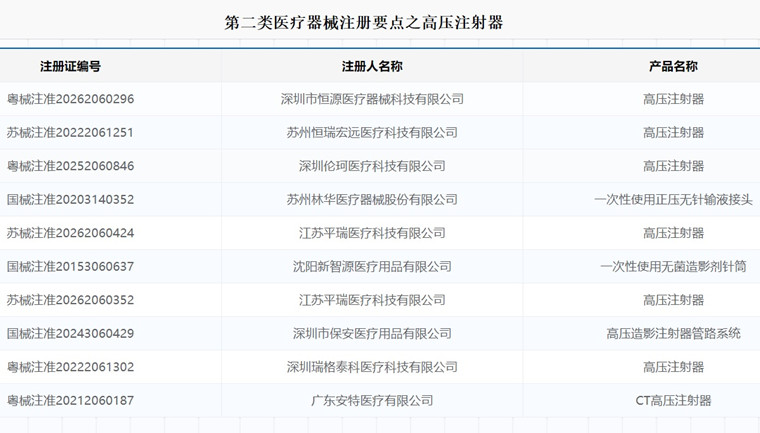Click registrant 广东安特医疗有限公司

point(372,400)
